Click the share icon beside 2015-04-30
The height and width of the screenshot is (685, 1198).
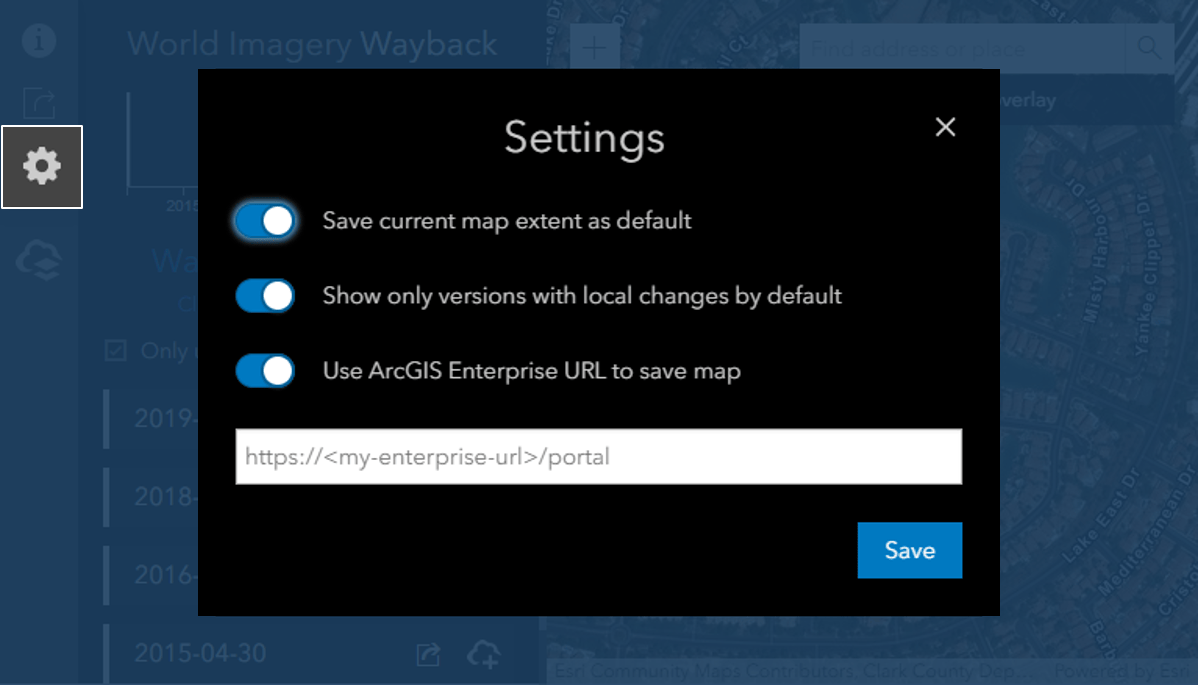pos(428,655)
